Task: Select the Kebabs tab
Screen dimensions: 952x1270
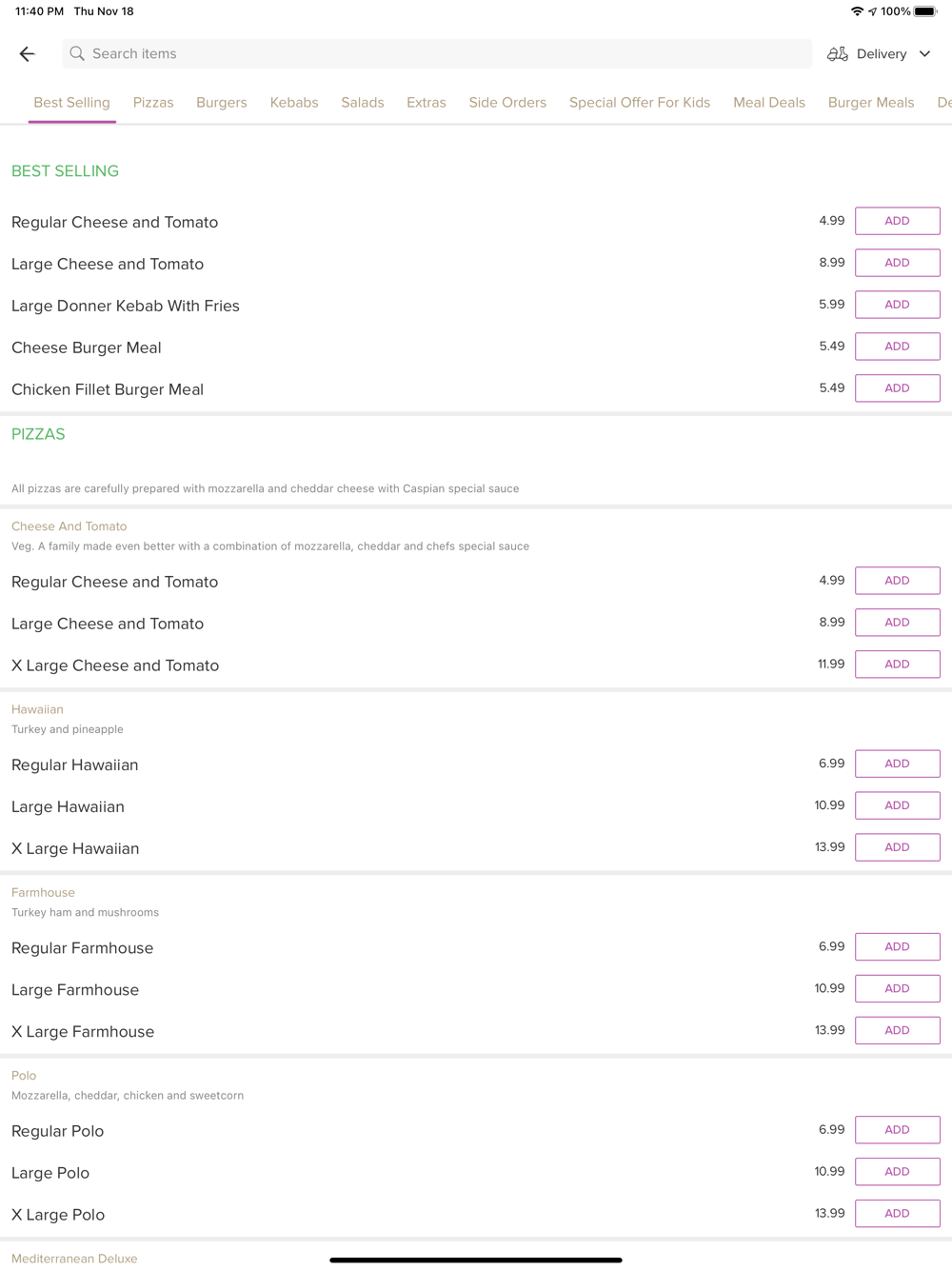Action: pyautogui.click(x=294, y=103)
